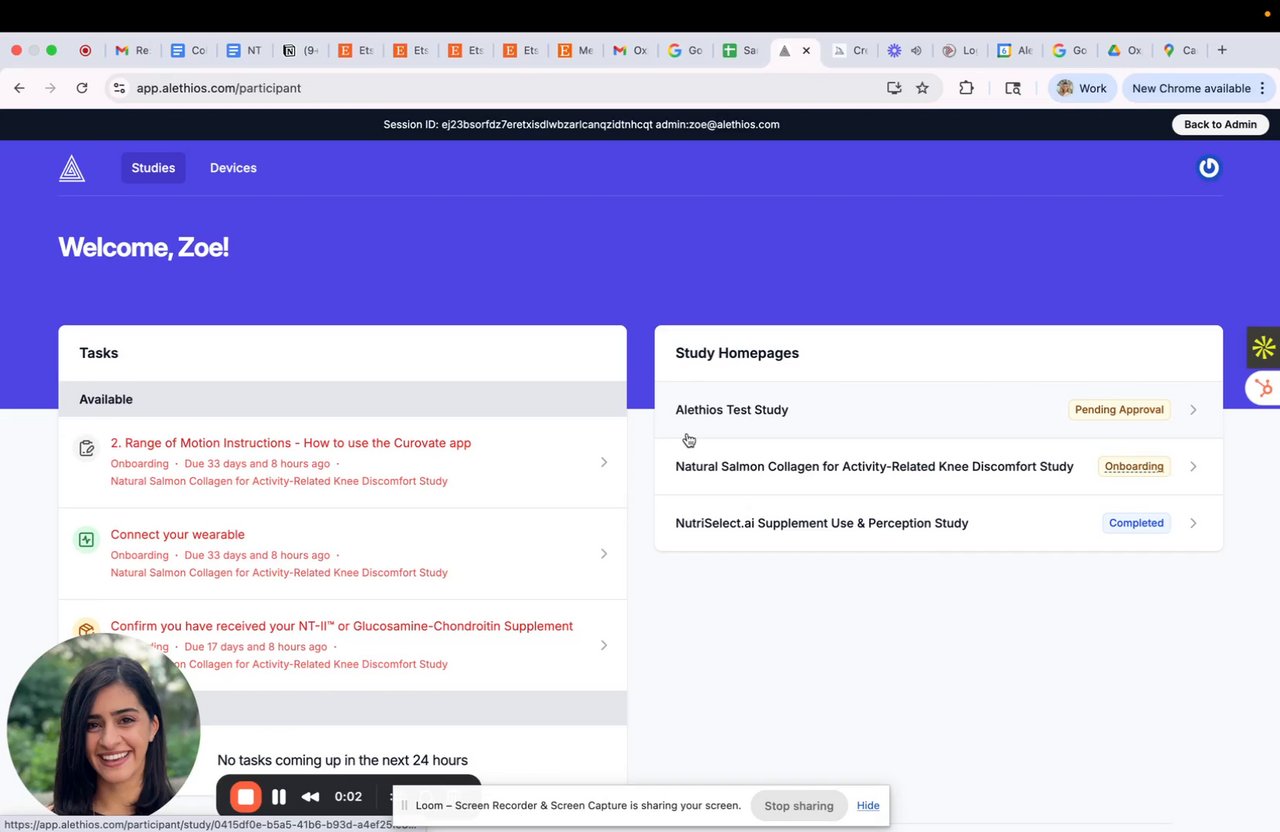The width and height of the screenshot is (1280, 832).
Task: Open Natural Salmon Collagen study chevron
Action: (x=1193, y=467)
